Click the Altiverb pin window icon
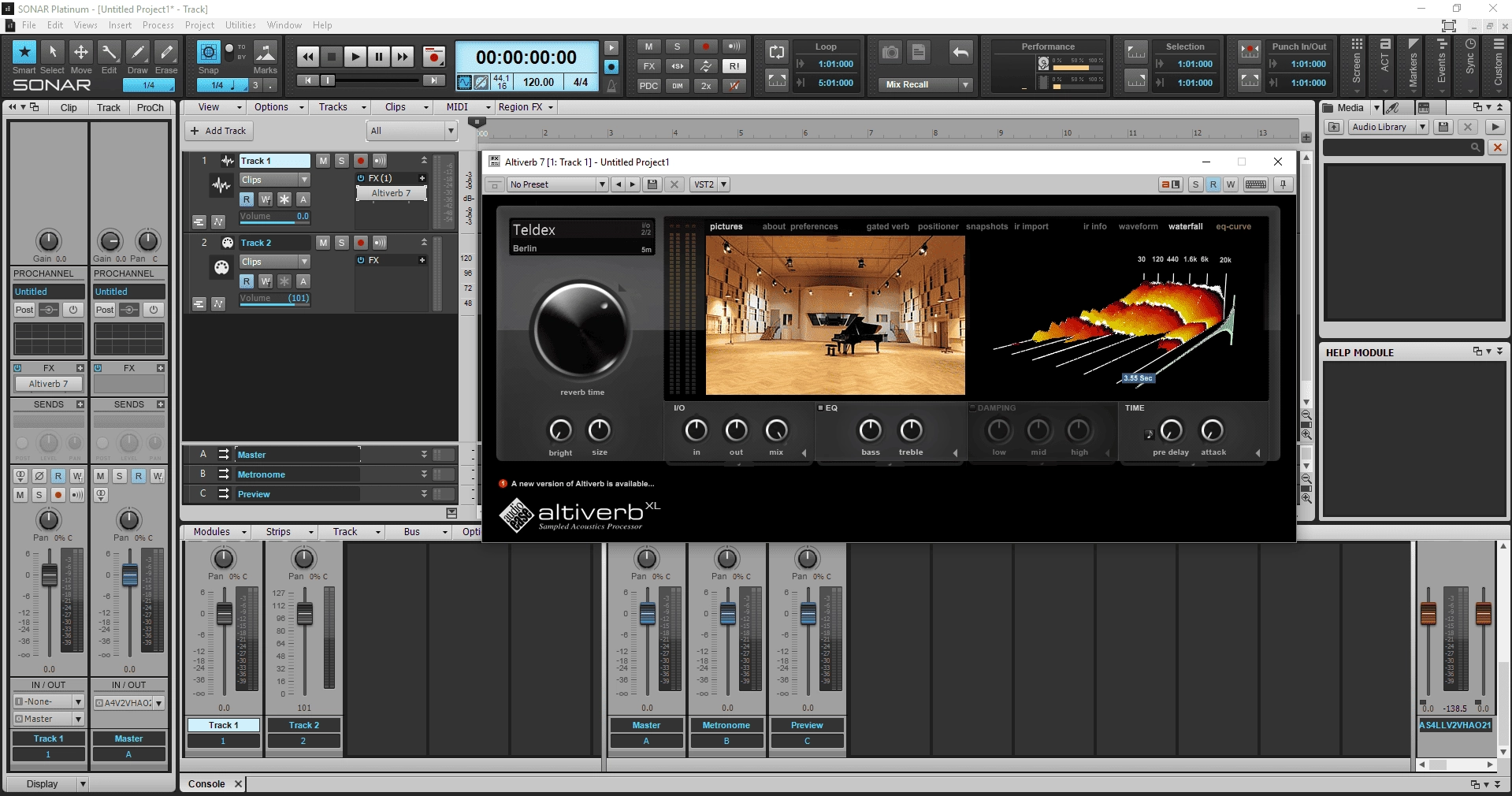 1284,184
